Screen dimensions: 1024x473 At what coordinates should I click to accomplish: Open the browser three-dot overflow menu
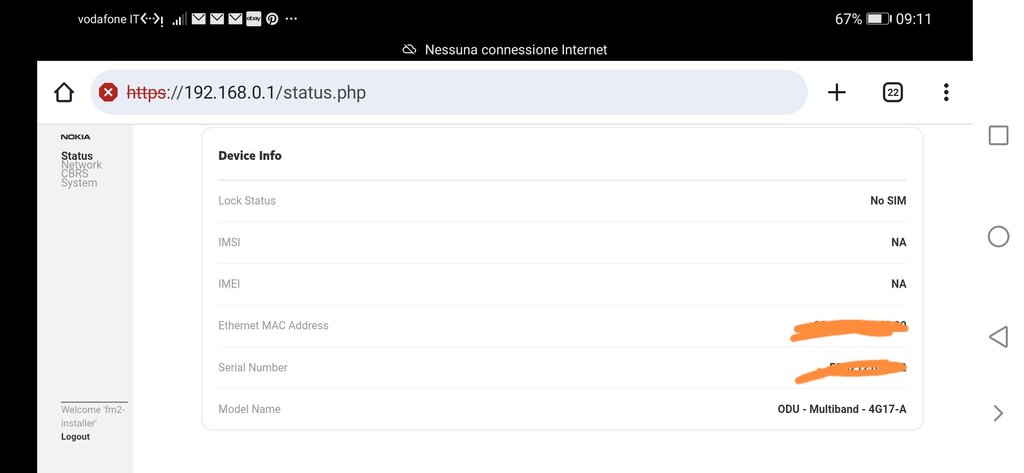[946, 93]
